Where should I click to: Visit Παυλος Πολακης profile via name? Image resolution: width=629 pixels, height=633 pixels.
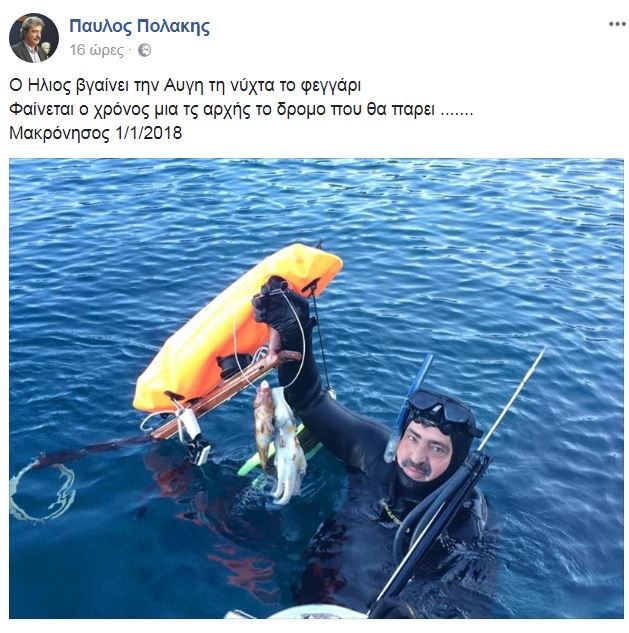click(140, 26)
